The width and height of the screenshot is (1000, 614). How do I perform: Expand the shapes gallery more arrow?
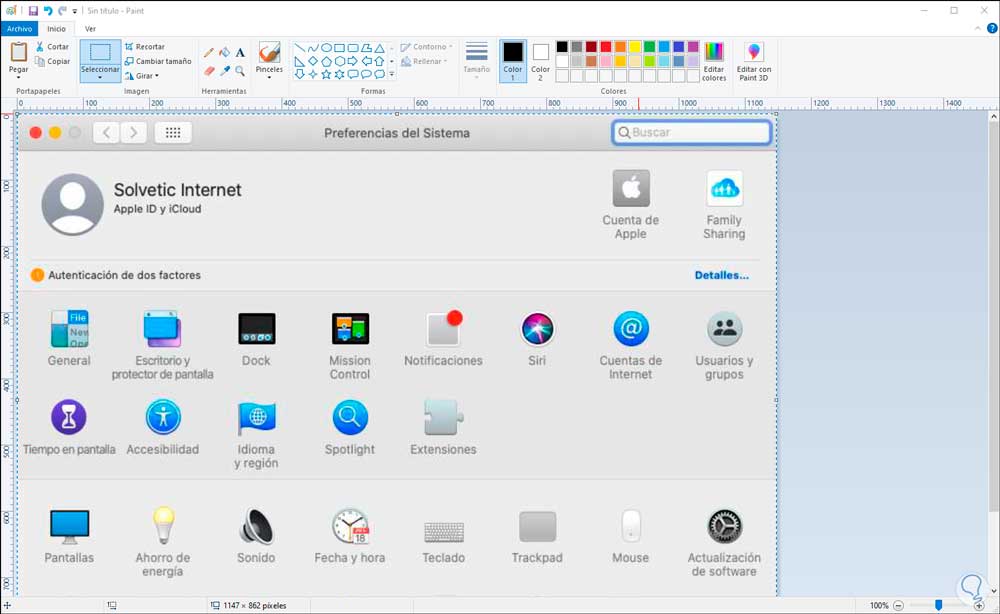[392, 75]
